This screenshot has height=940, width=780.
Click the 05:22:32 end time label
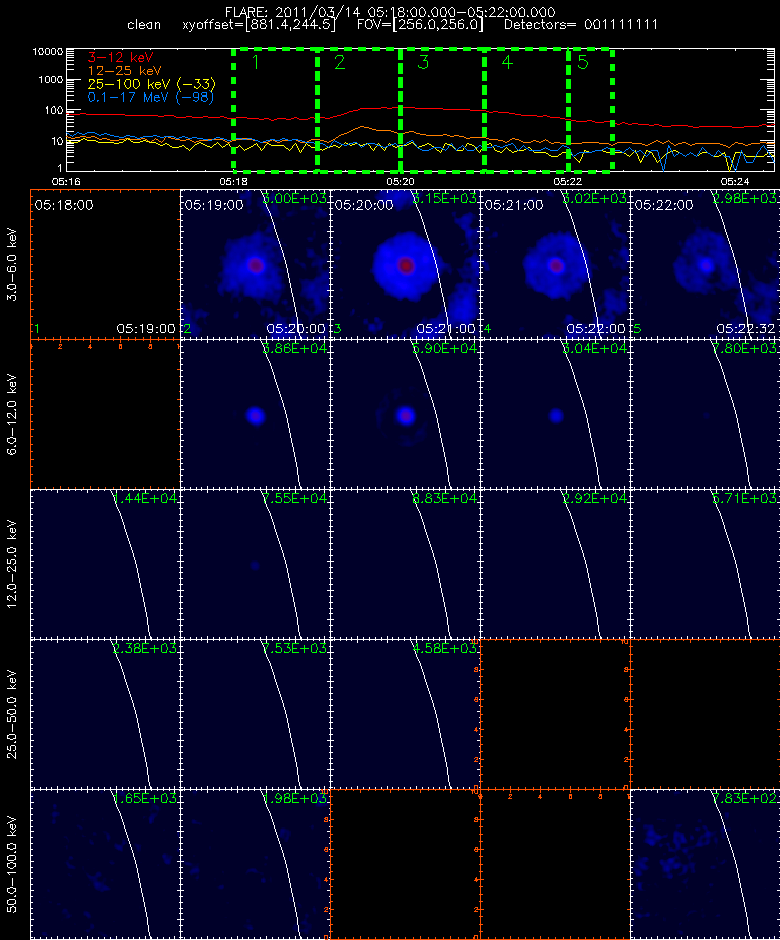[x=746, y=329]
